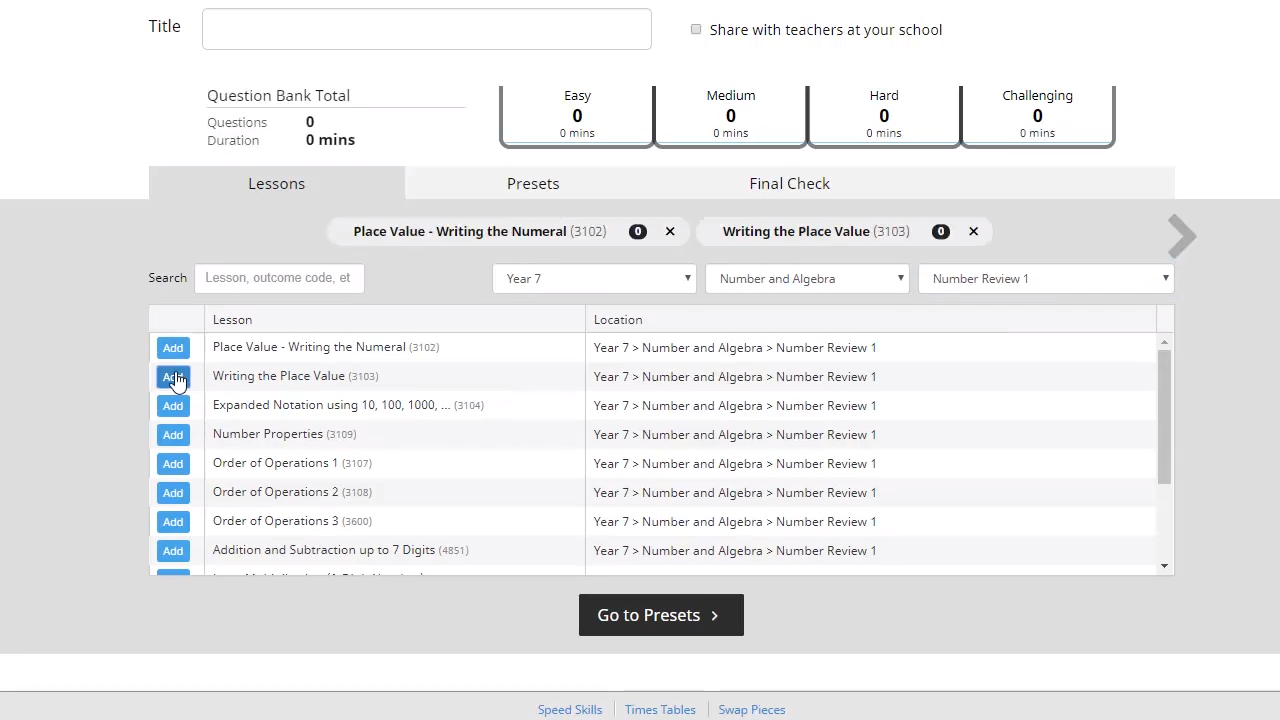Click the Title input field
The image size is (1280, 720).
[x=427, y=30]
